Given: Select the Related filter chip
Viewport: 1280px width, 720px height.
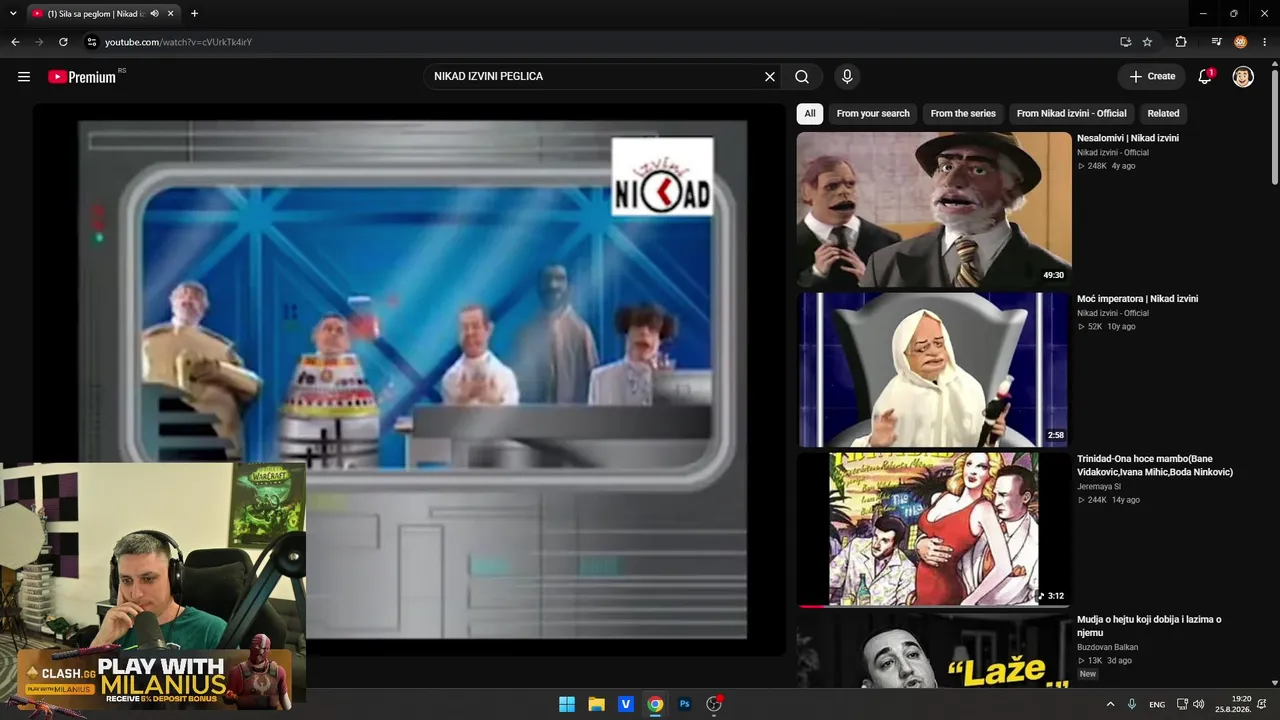Looking at the screenshot, I should (1163, 114).
